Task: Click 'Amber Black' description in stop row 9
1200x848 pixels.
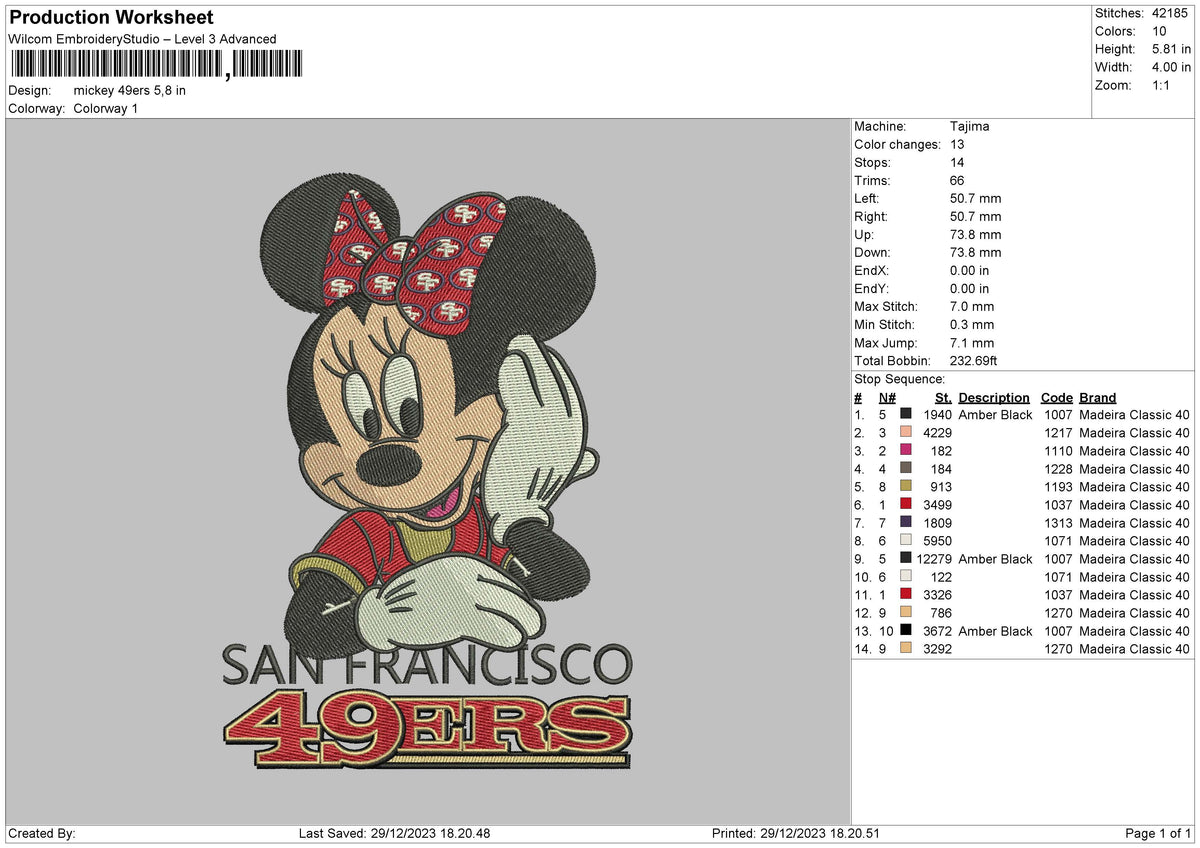Action: (995, 558)
